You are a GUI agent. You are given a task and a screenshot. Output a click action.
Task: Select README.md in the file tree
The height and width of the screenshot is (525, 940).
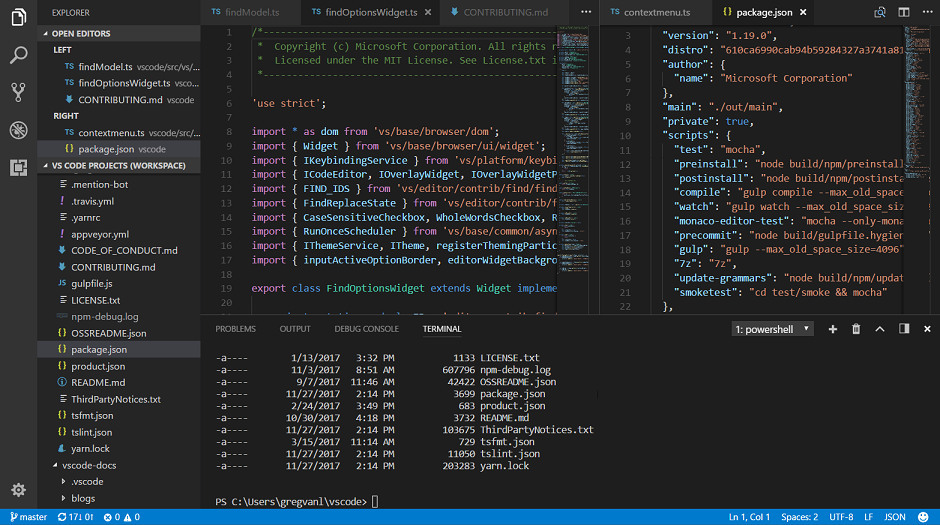tap(119, 382)
